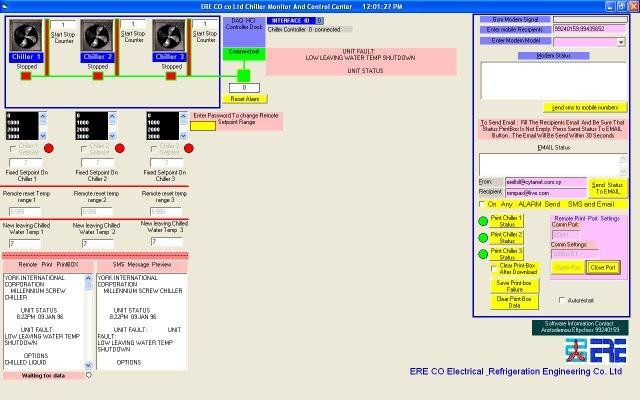The image size is (640, 400).
Task: Click the EMAIL Status text box
Action: (x=553, y=164)
